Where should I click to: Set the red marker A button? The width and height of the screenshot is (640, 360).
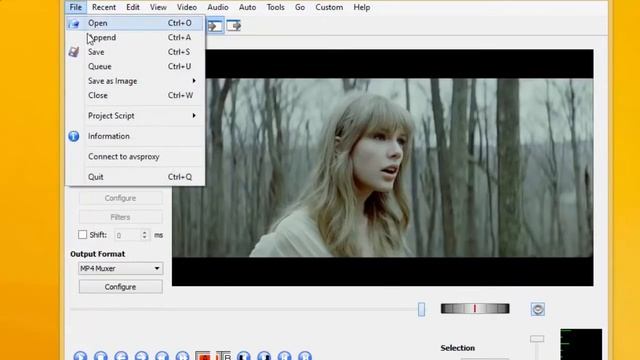203,356
